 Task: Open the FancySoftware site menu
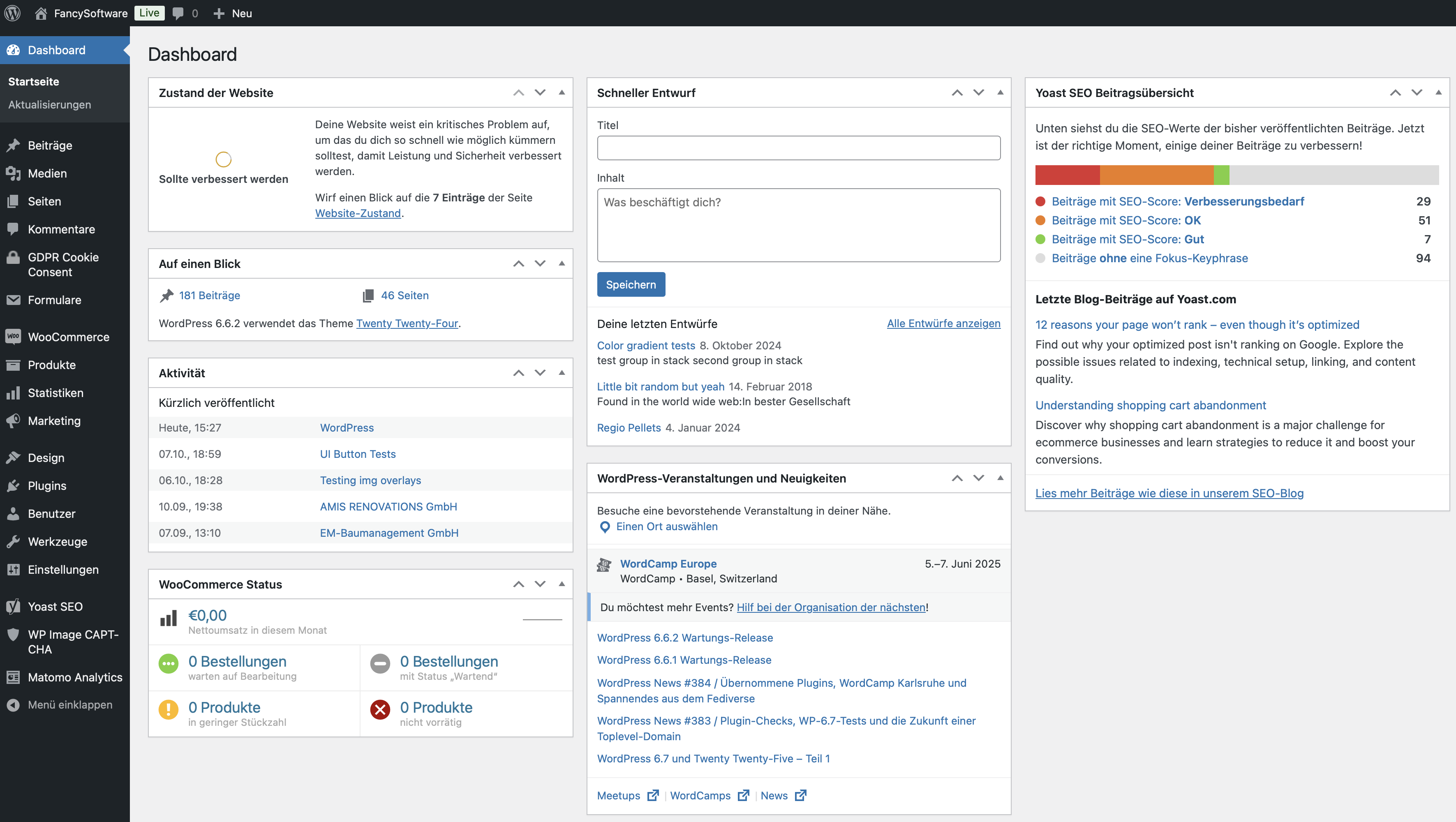pyautogui.click(x=90, y=14)
